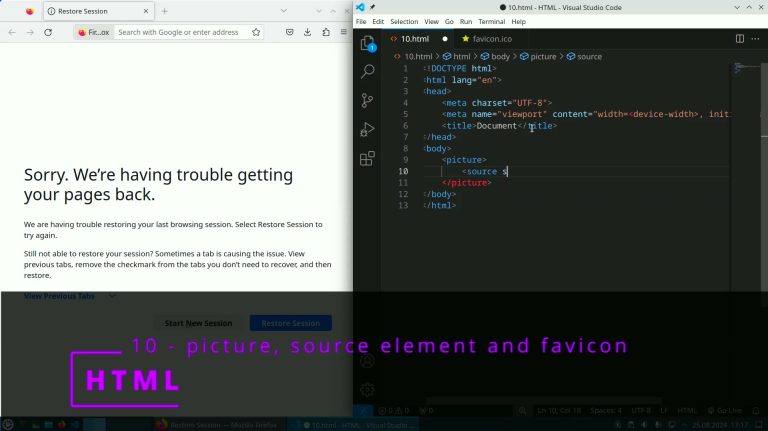Open VS Code Manage gear menu
The height and width of the screenshot is (431, 768).
pyautogui.click(x=367, y=390)
